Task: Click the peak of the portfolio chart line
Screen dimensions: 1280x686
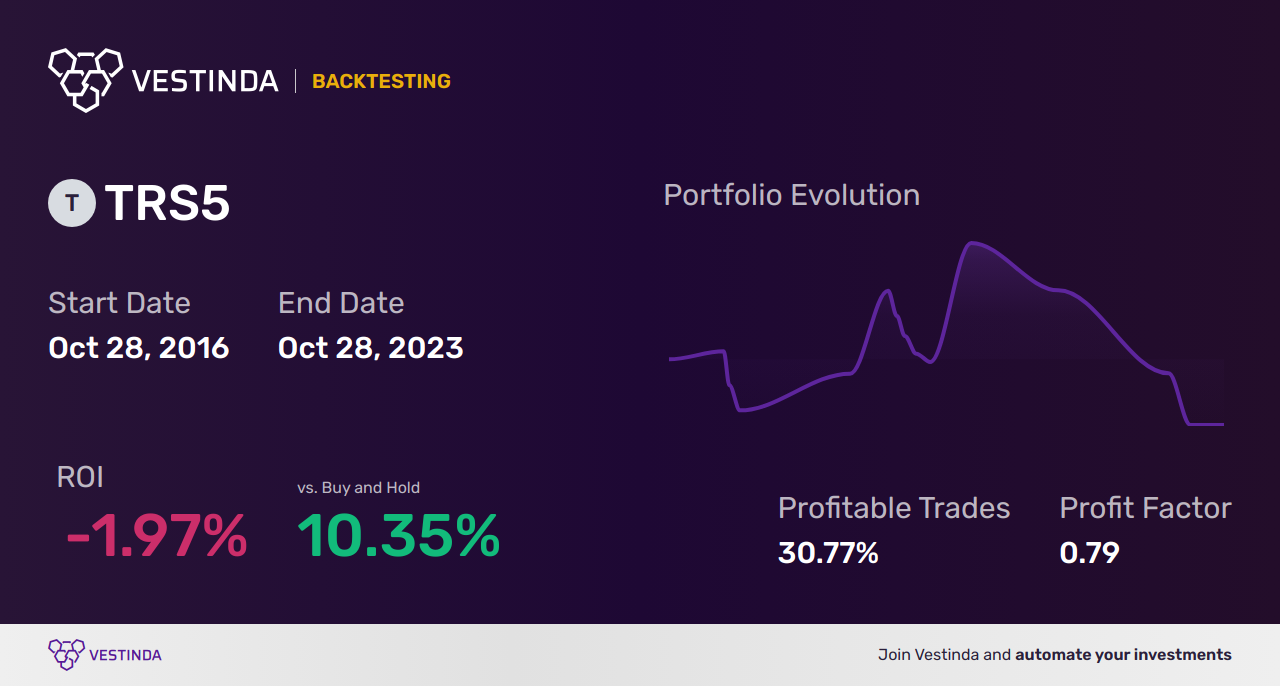Action: tap(970, 243)
